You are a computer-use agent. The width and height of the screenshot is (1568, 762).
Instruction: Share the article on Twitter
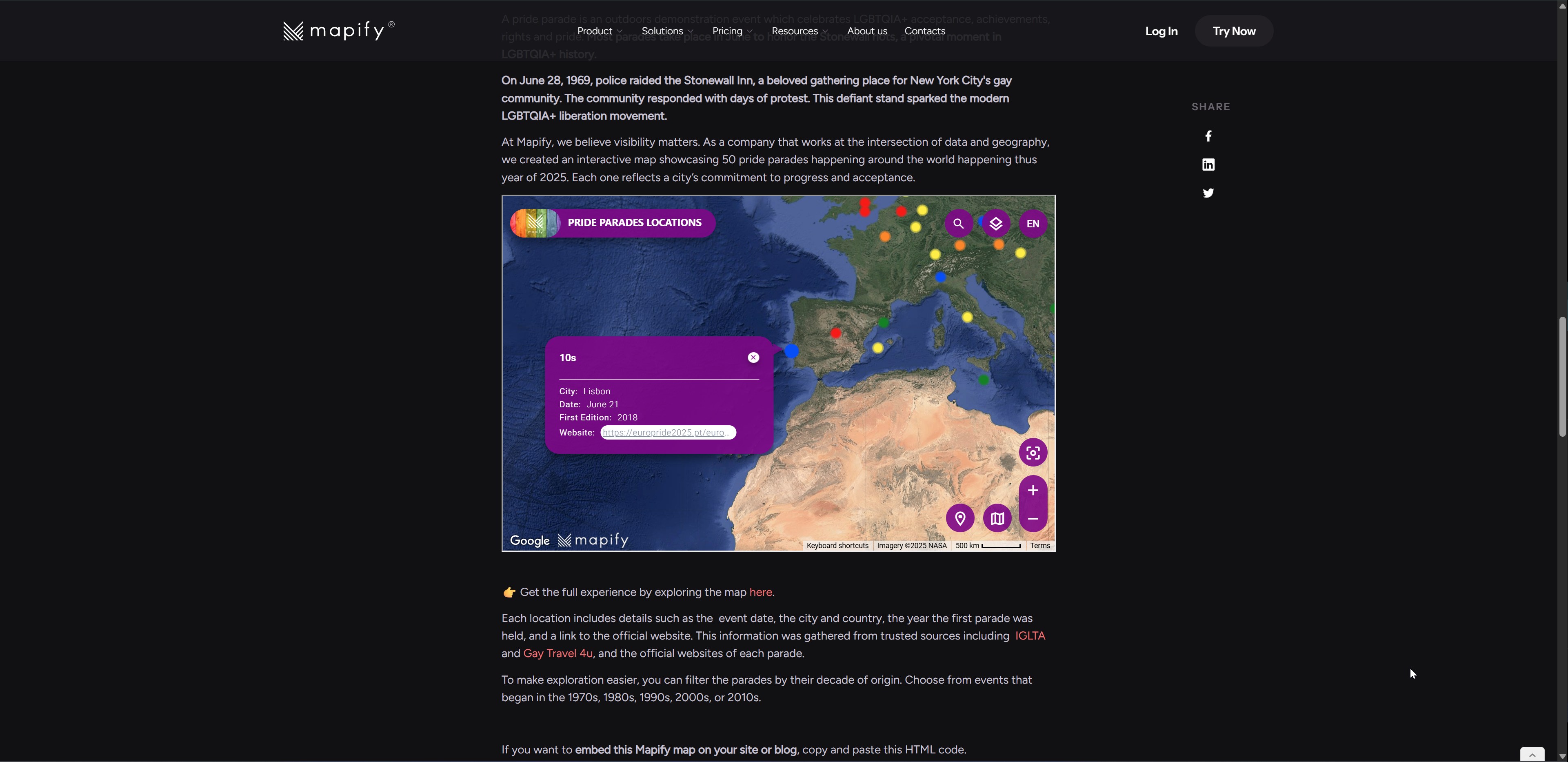click(x=1208, y=193)
